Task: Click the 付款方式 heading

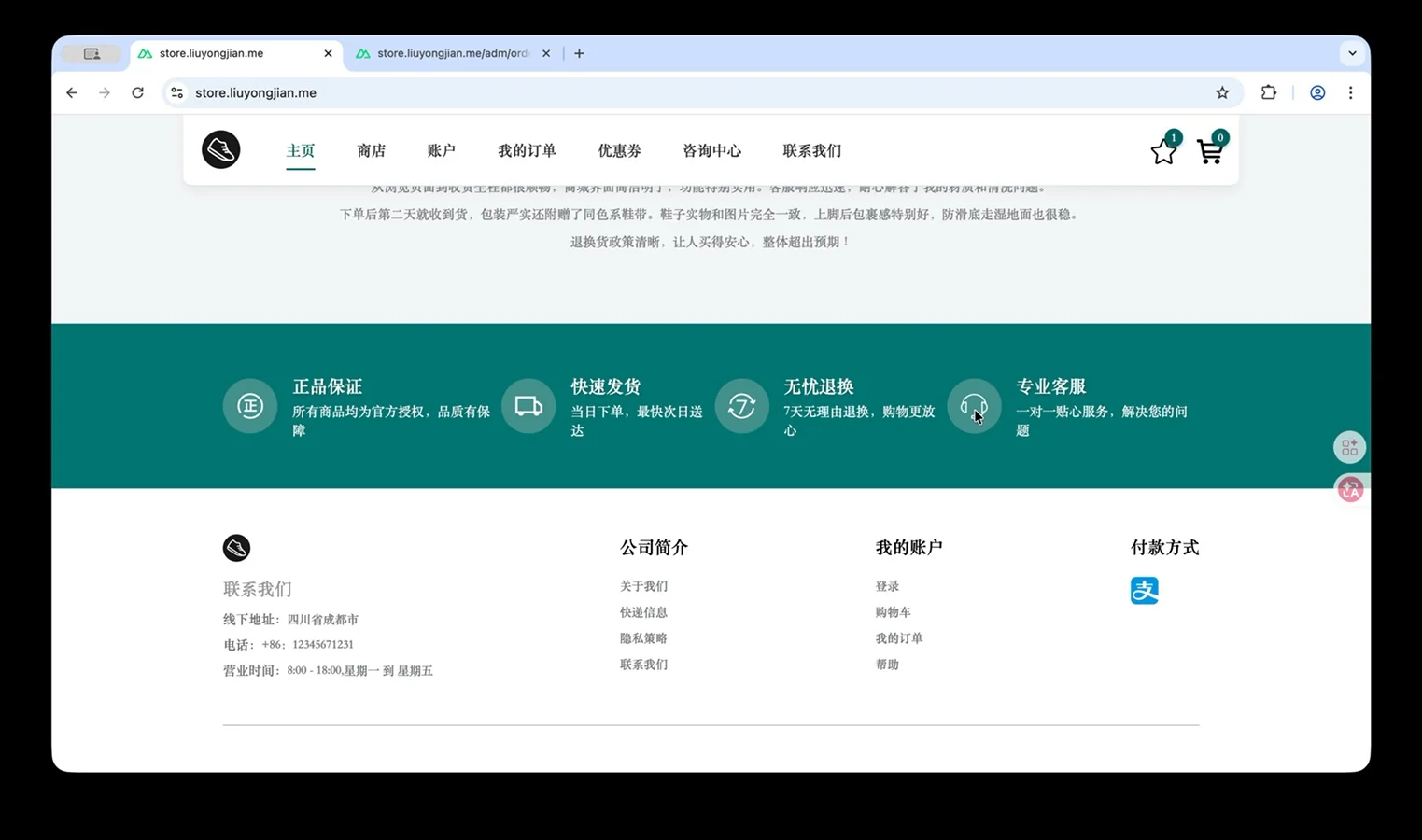Action: [1164, 548]
